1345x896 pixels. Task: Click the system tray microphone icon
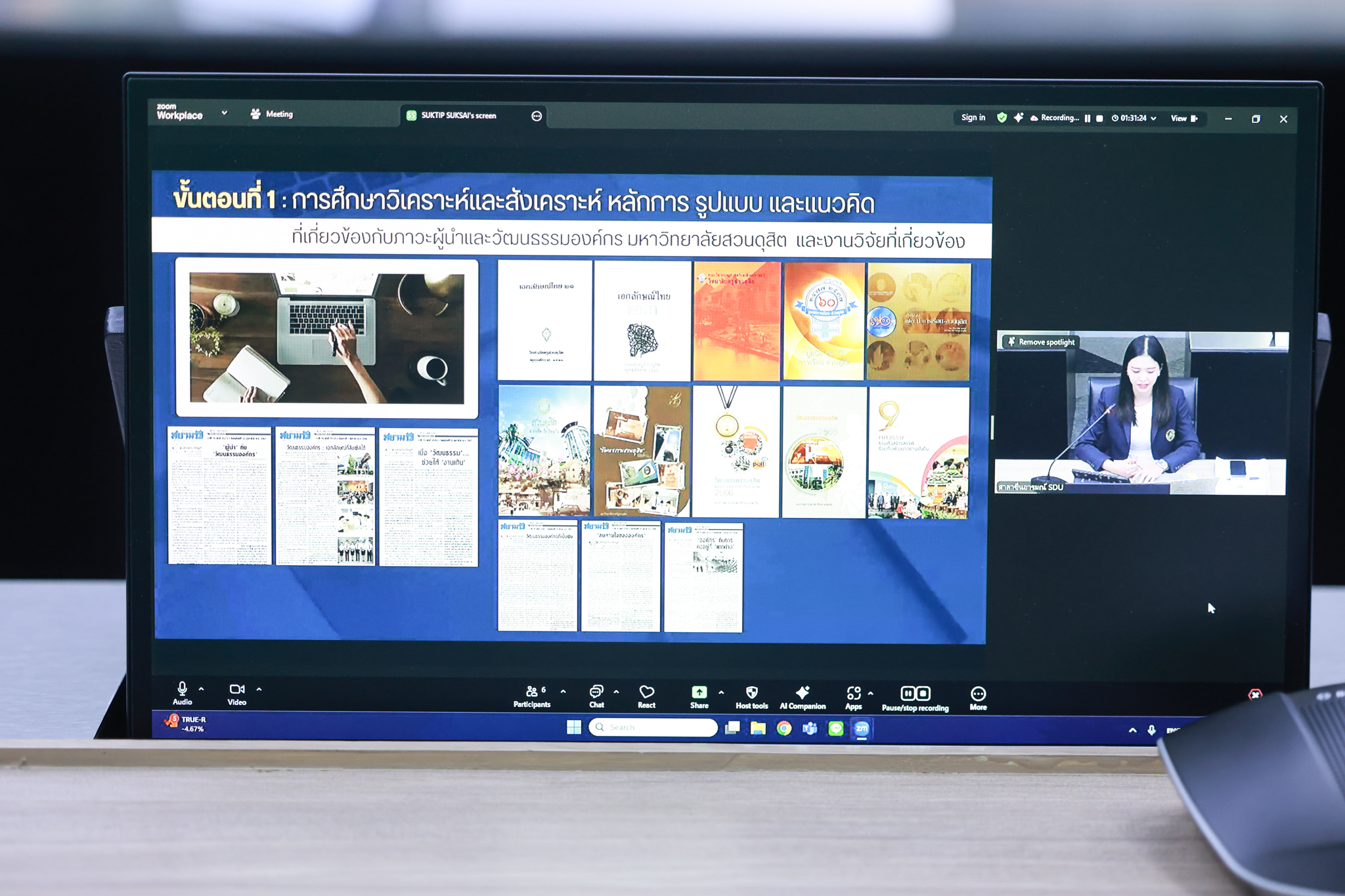pos(1151,730)
